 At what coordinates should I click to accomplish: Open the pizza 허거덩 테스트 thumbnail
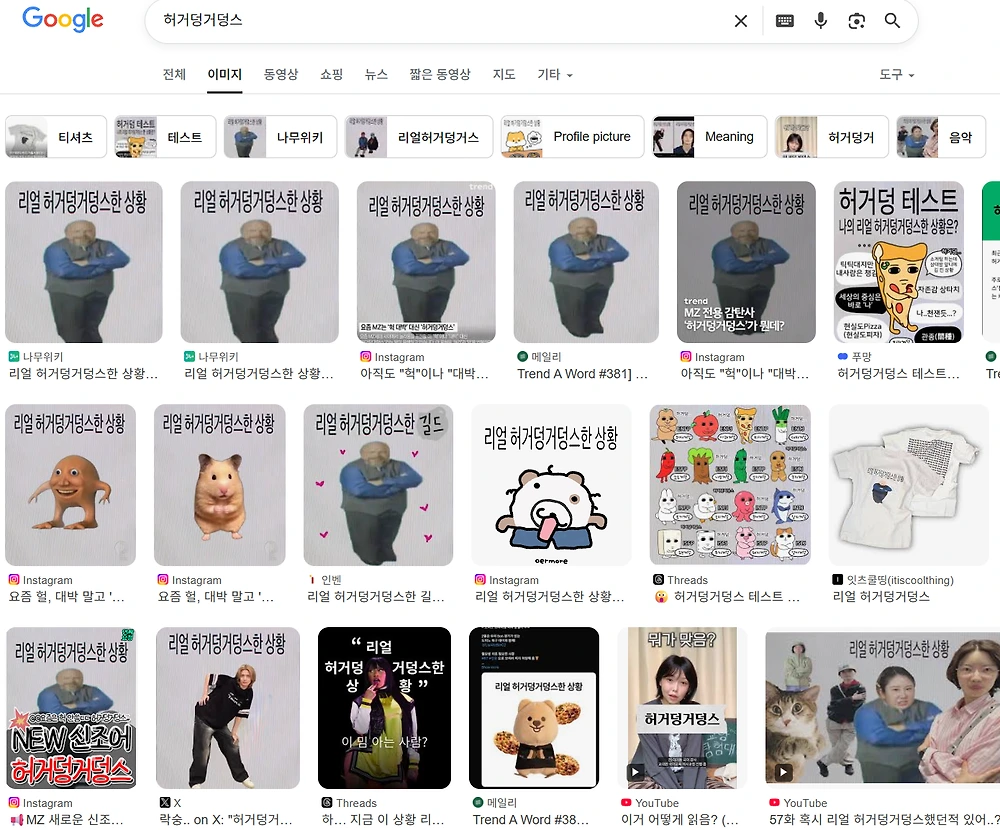(x=899, y=262)
